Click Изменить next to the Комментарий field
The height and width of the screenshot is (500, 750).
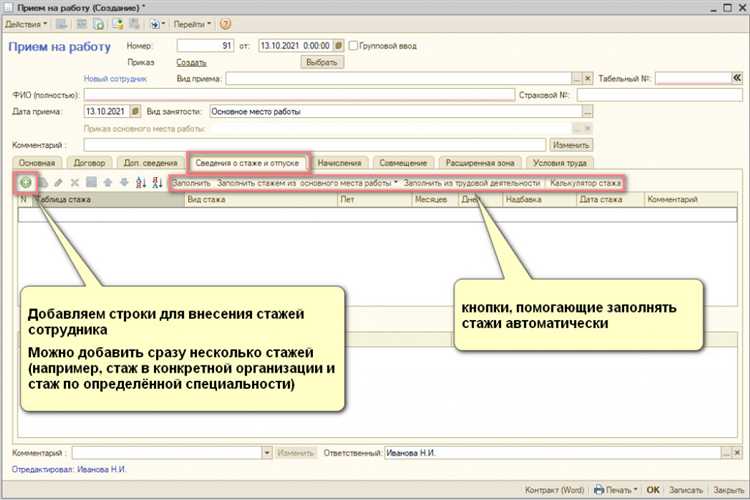pyautogui.click(x=571, y=145)
